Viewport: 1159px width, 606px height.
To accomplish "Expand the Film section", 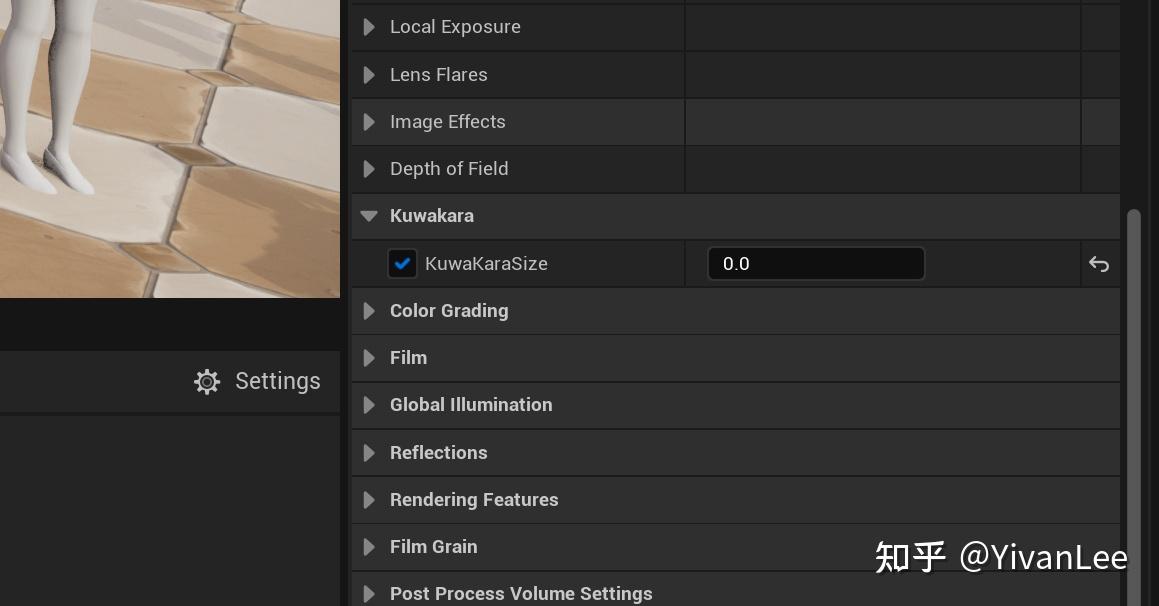I will click(369, 357).
